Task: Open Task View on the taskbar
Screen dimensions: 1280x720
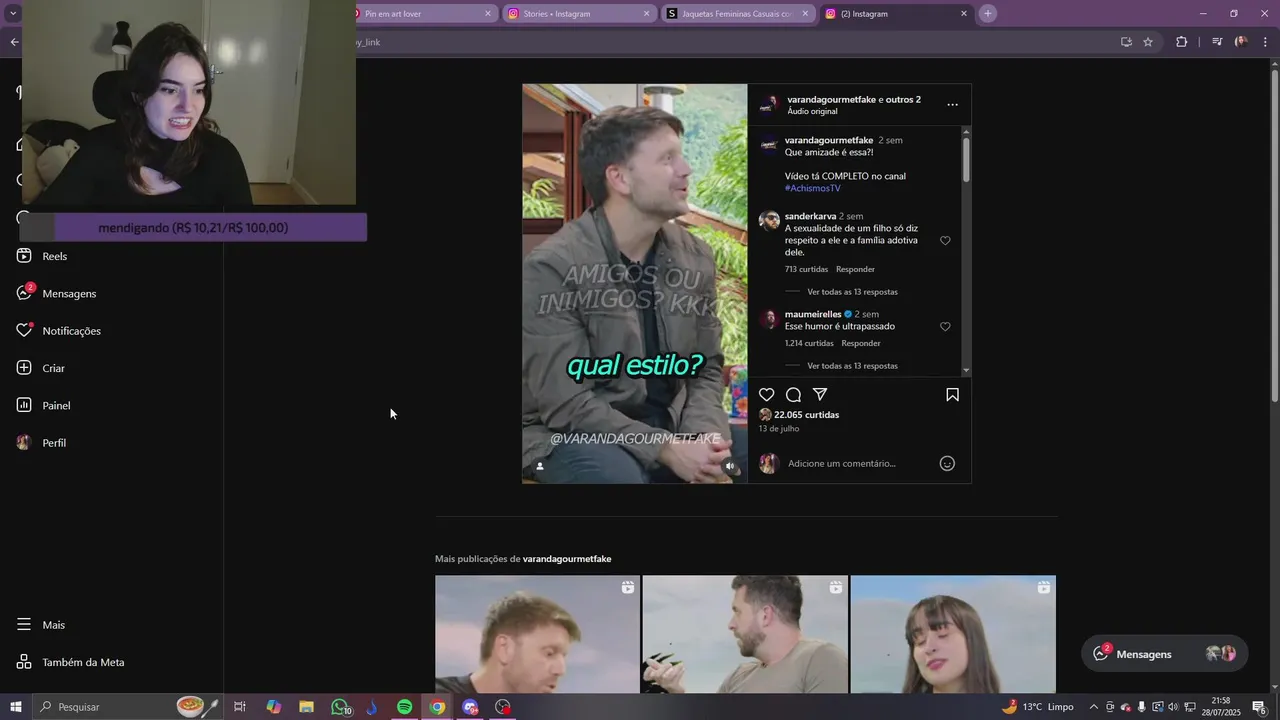Action: coord(240,707)
